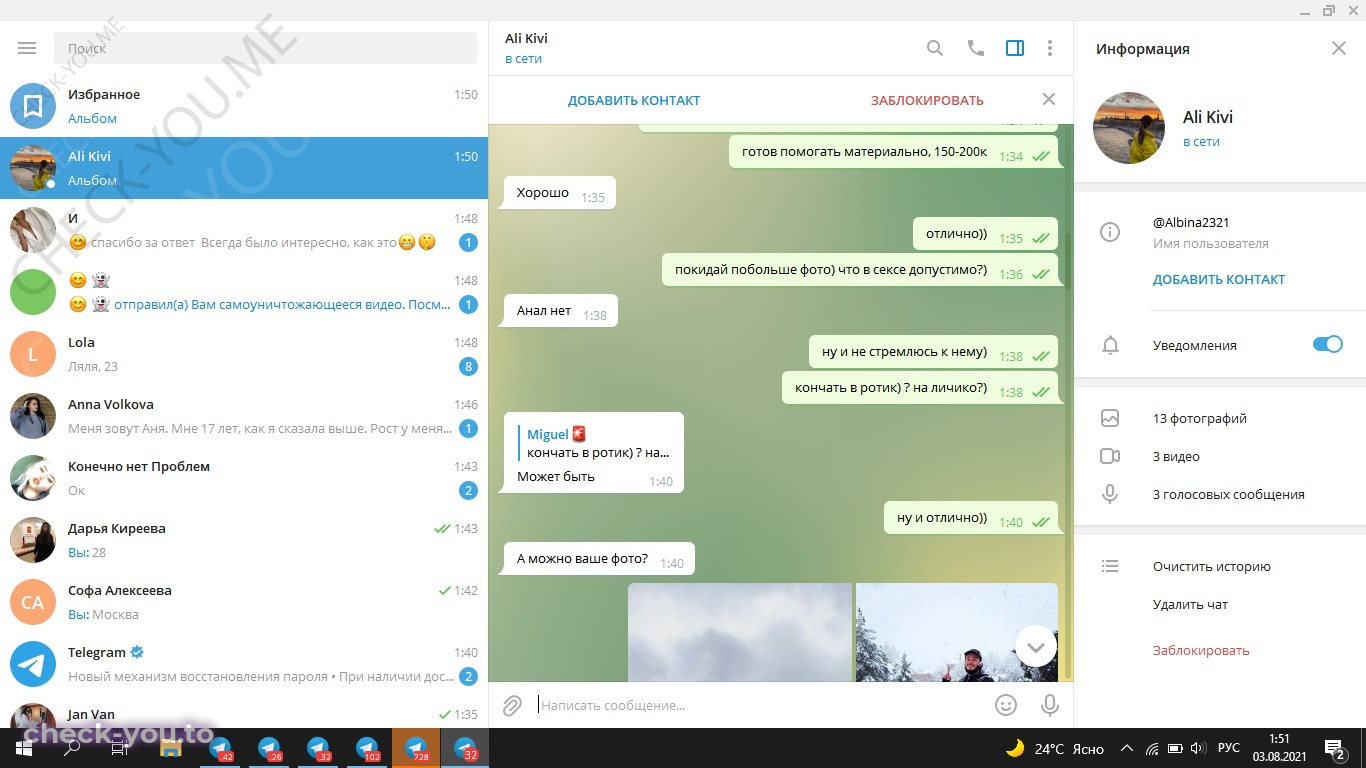Open Ali Kivi profile photo in info panel

(x=1129, y=128)
